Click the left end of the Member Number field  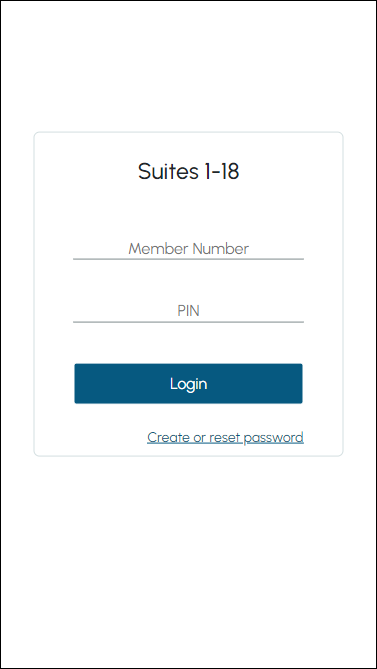click(x=79, y=249)
